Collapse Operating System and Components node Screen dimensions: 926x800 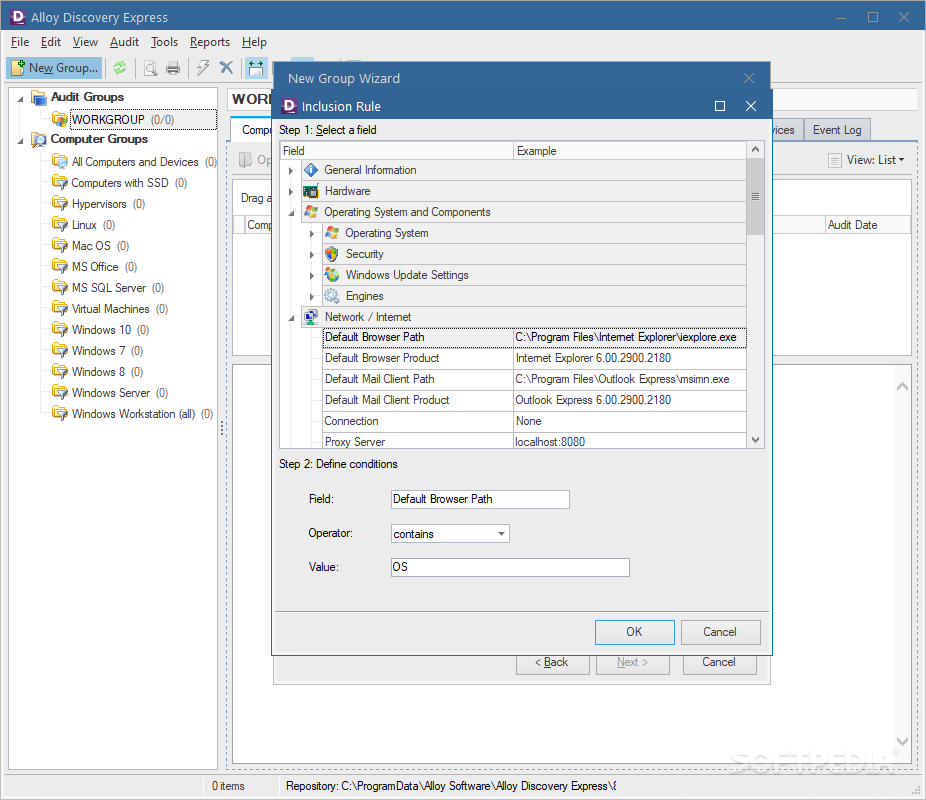pyautogui.click(x=291, y=213)
